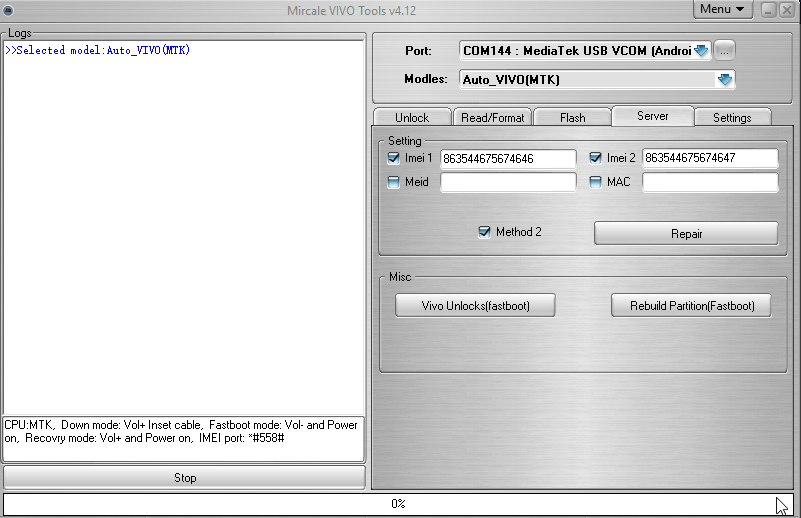
Task: Click the 0% progress bar
Action: [398, 504]
